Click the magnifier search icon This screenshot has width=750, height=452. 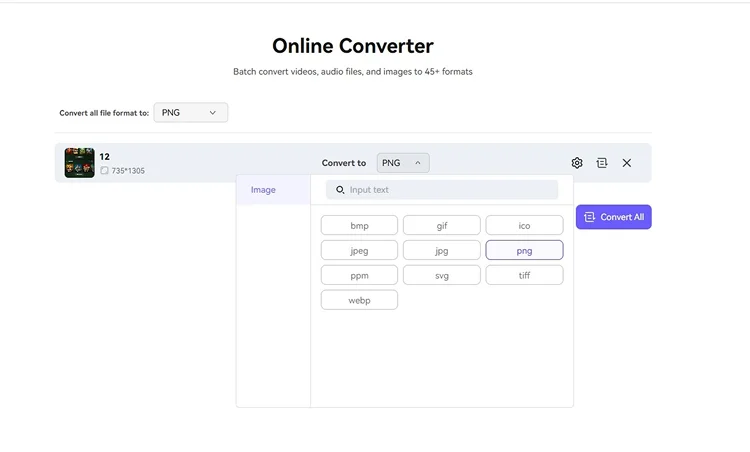click(x=340, y=190)
